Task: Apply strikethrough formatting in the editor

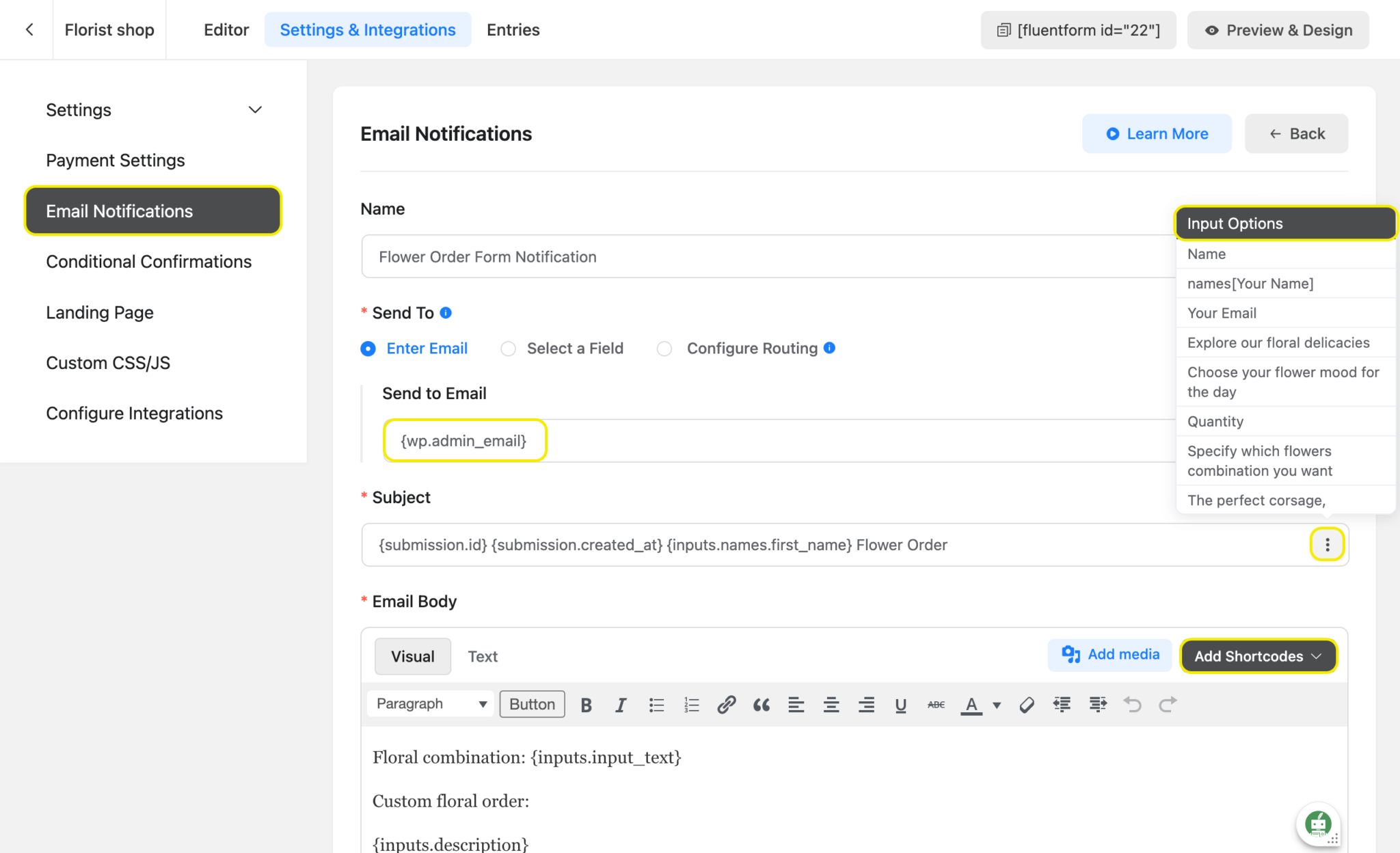Action: 935,705
